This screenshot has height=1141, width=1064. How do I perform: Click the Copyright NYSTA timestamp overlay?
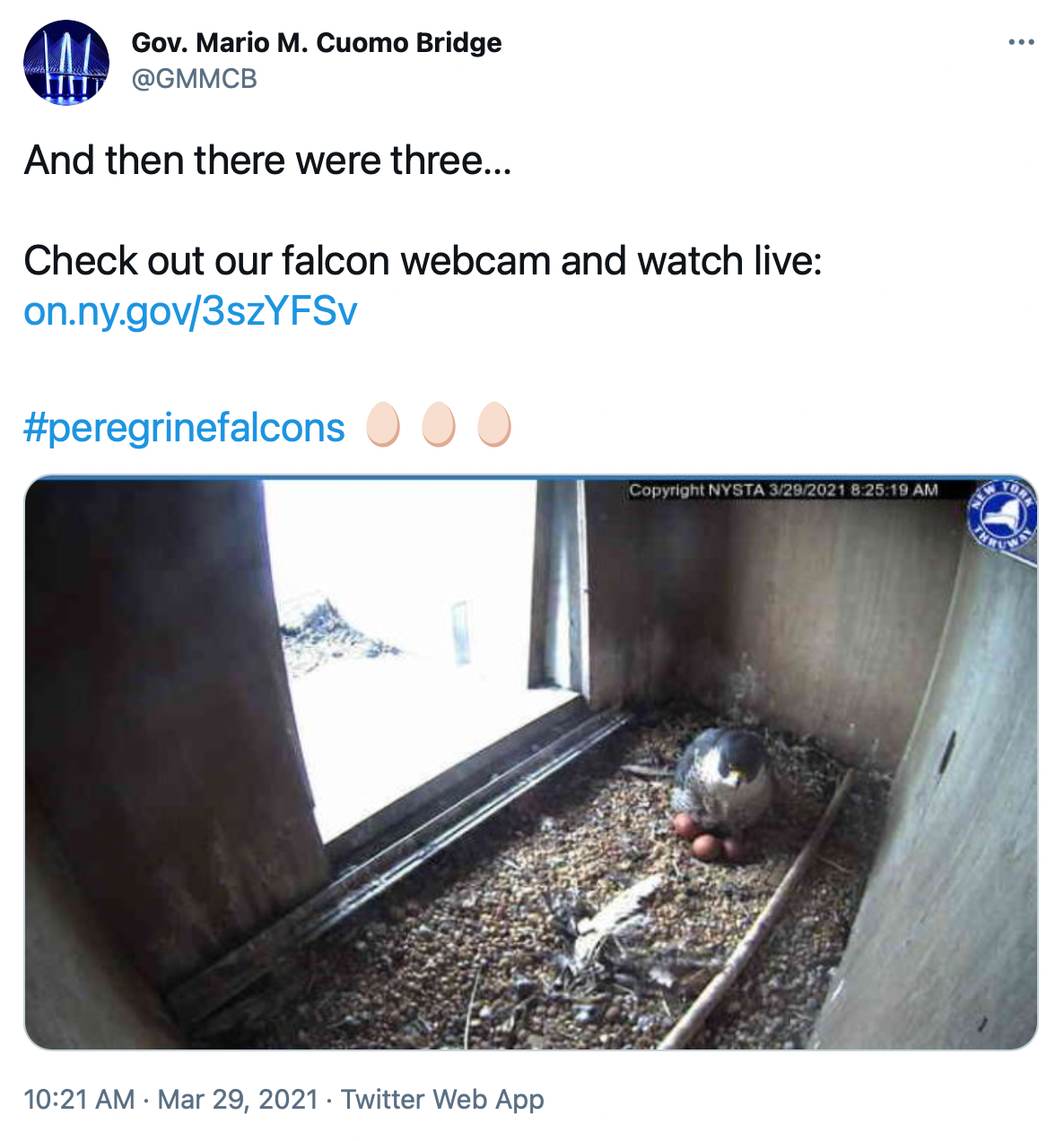pos(783,490)
